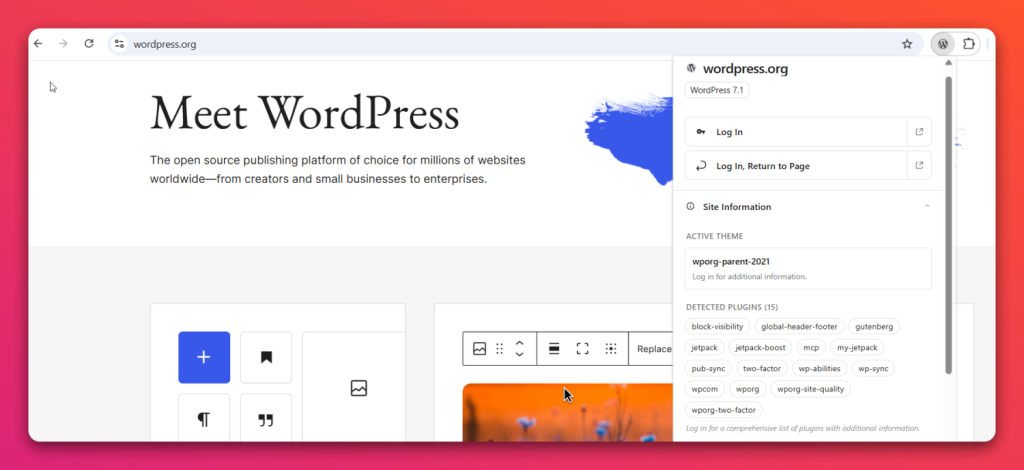Toggle the full-width alignment icon in block toolbar
The image size is (1024, 470).
tap(583, 349)
